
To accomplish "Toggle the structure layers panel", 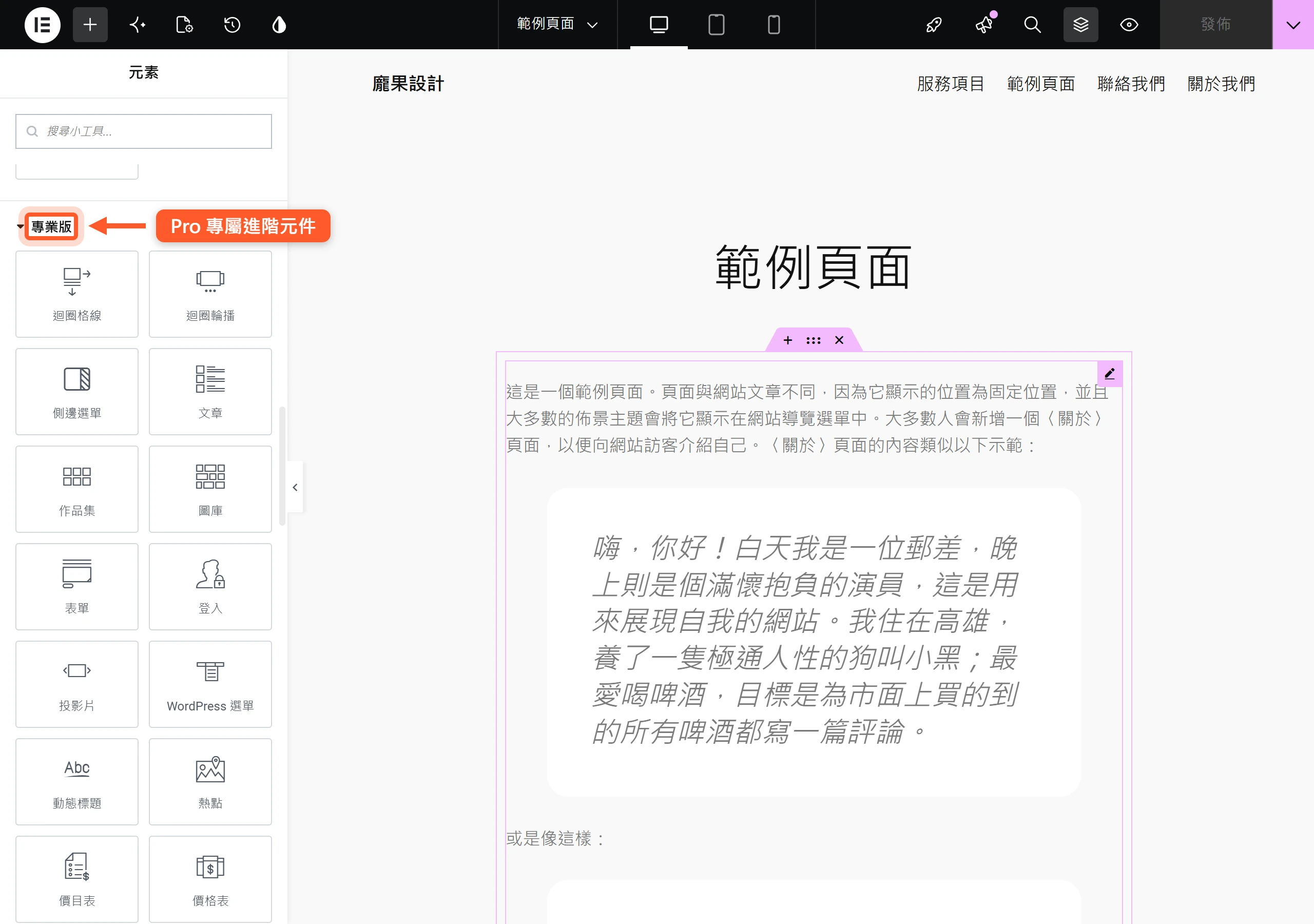I will tap(1080, 25).
